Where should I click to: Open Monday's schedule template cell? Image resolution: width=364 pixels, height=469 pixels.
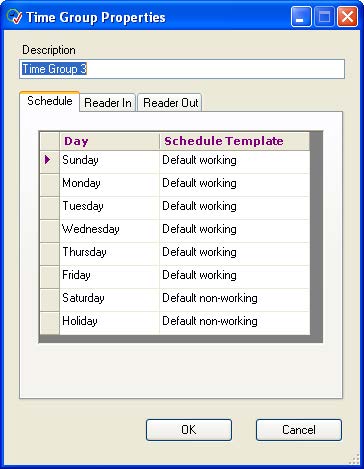[x=234, y=185]
